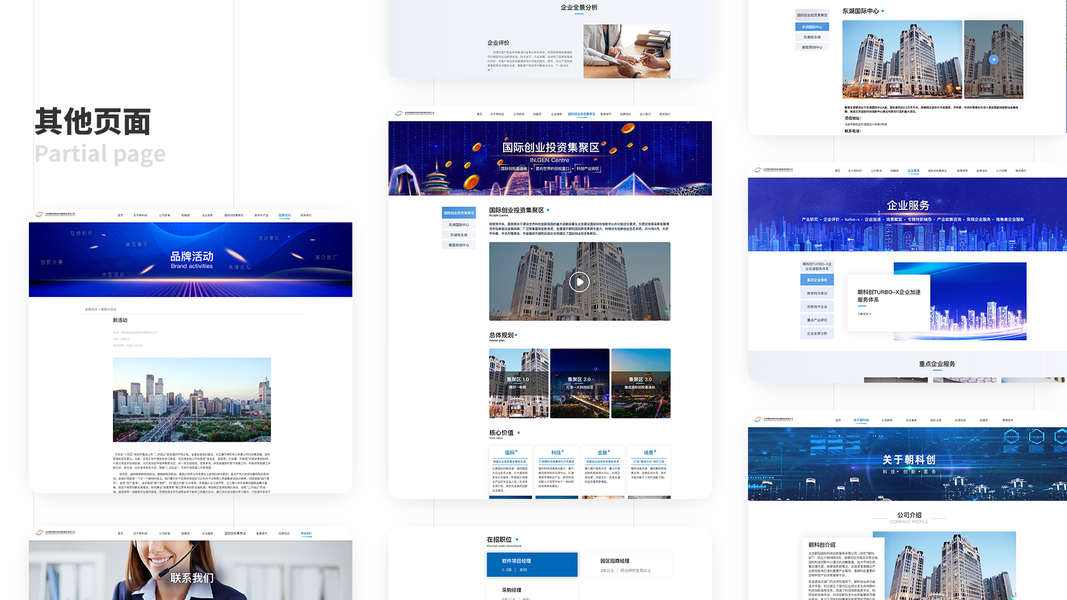1067x600 pixels.
Task: Open active 关于朝科创 nav item in bottom-right page
Action: [861, 420]
